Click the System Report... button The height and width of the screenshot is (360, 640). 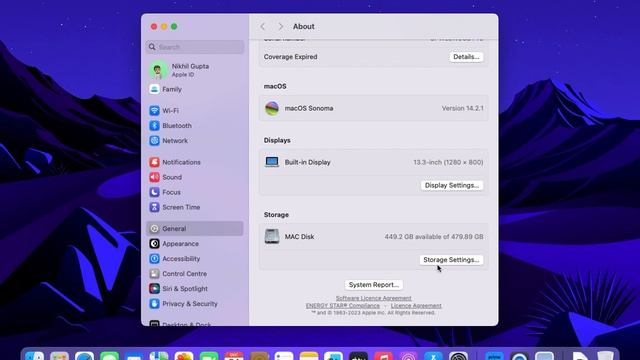coord(373,285)
